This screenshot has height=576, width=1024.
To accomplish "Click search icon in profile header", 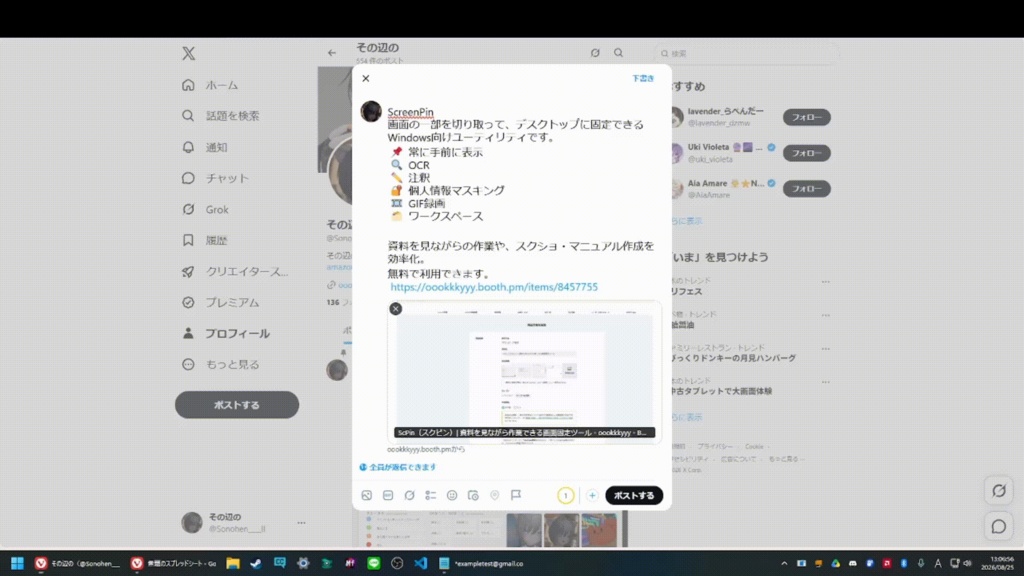I will [x=618, y=53].
